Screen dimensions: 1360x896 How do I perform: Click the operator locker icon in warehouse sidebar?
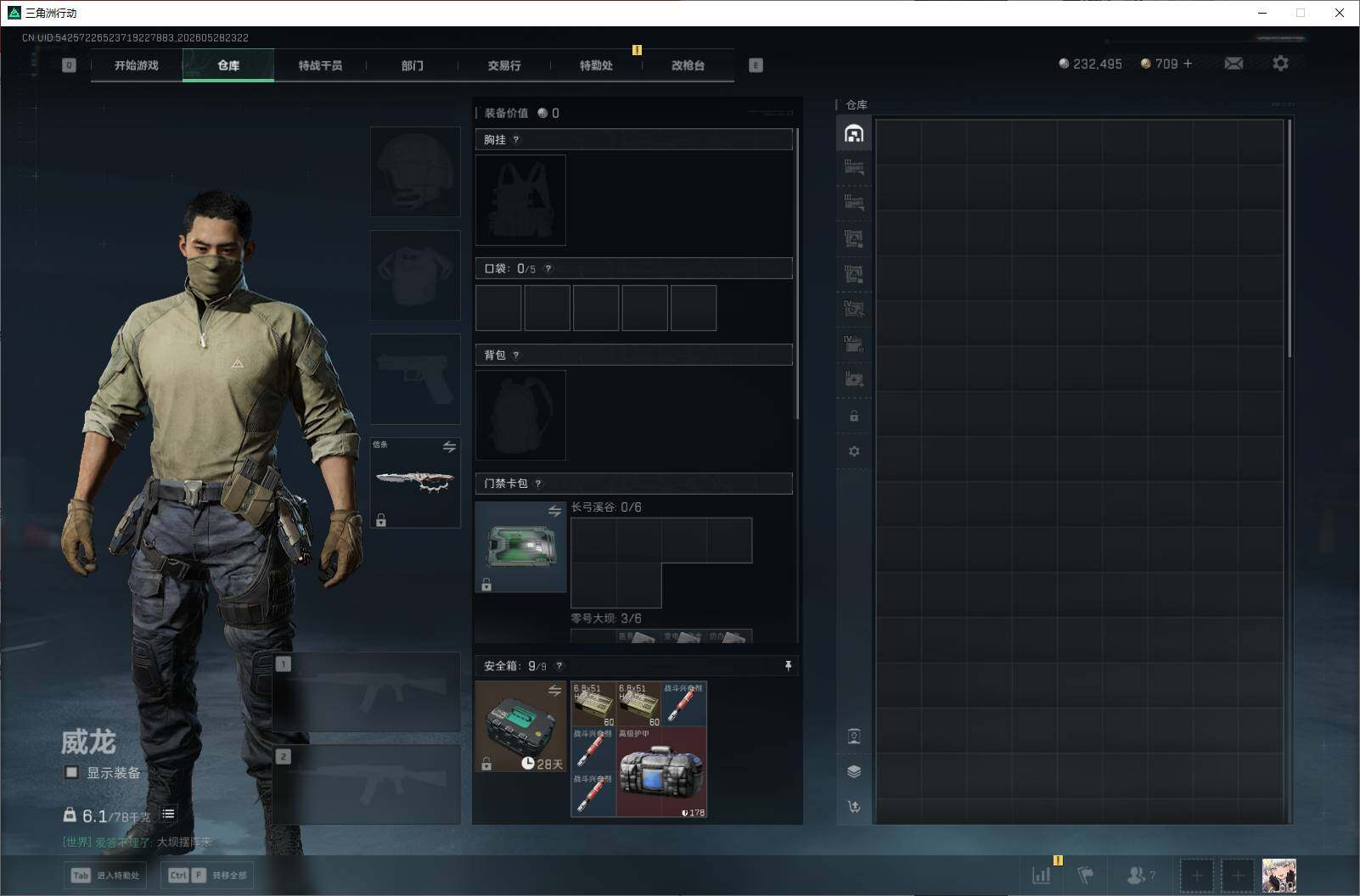coord(854,736)
